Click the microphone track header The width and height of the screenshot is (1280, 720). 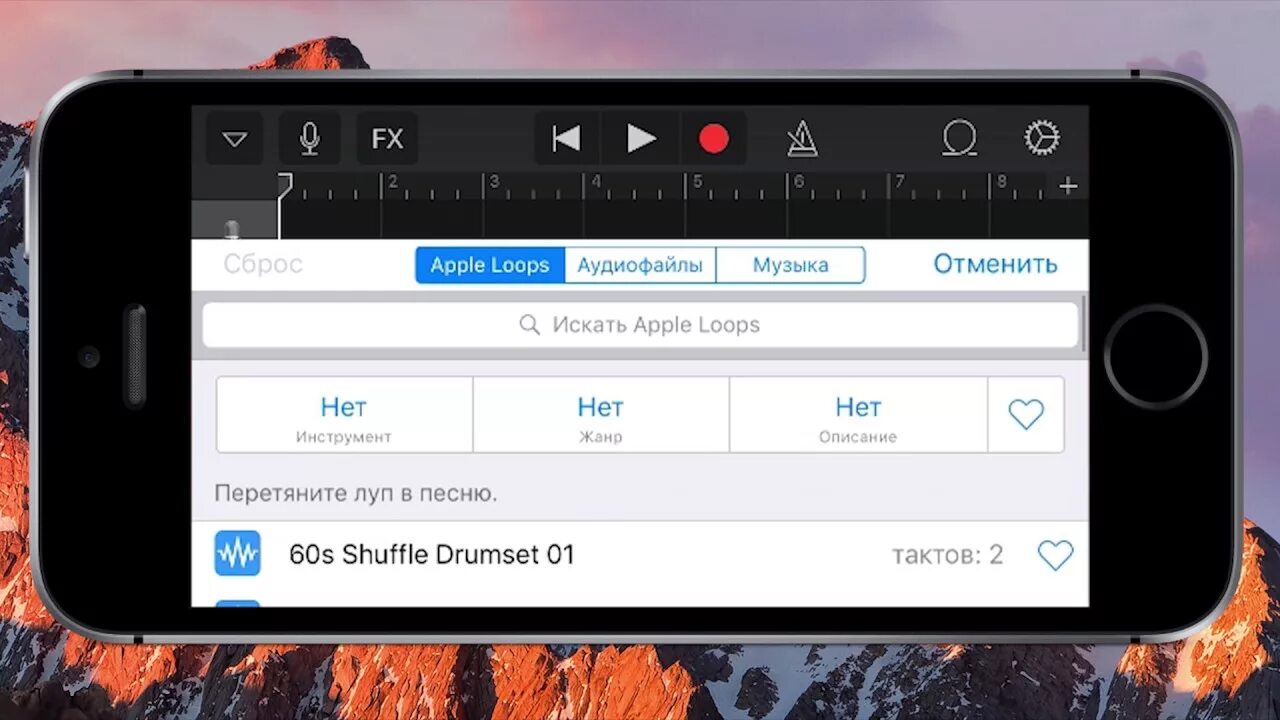tap(234, 220)
